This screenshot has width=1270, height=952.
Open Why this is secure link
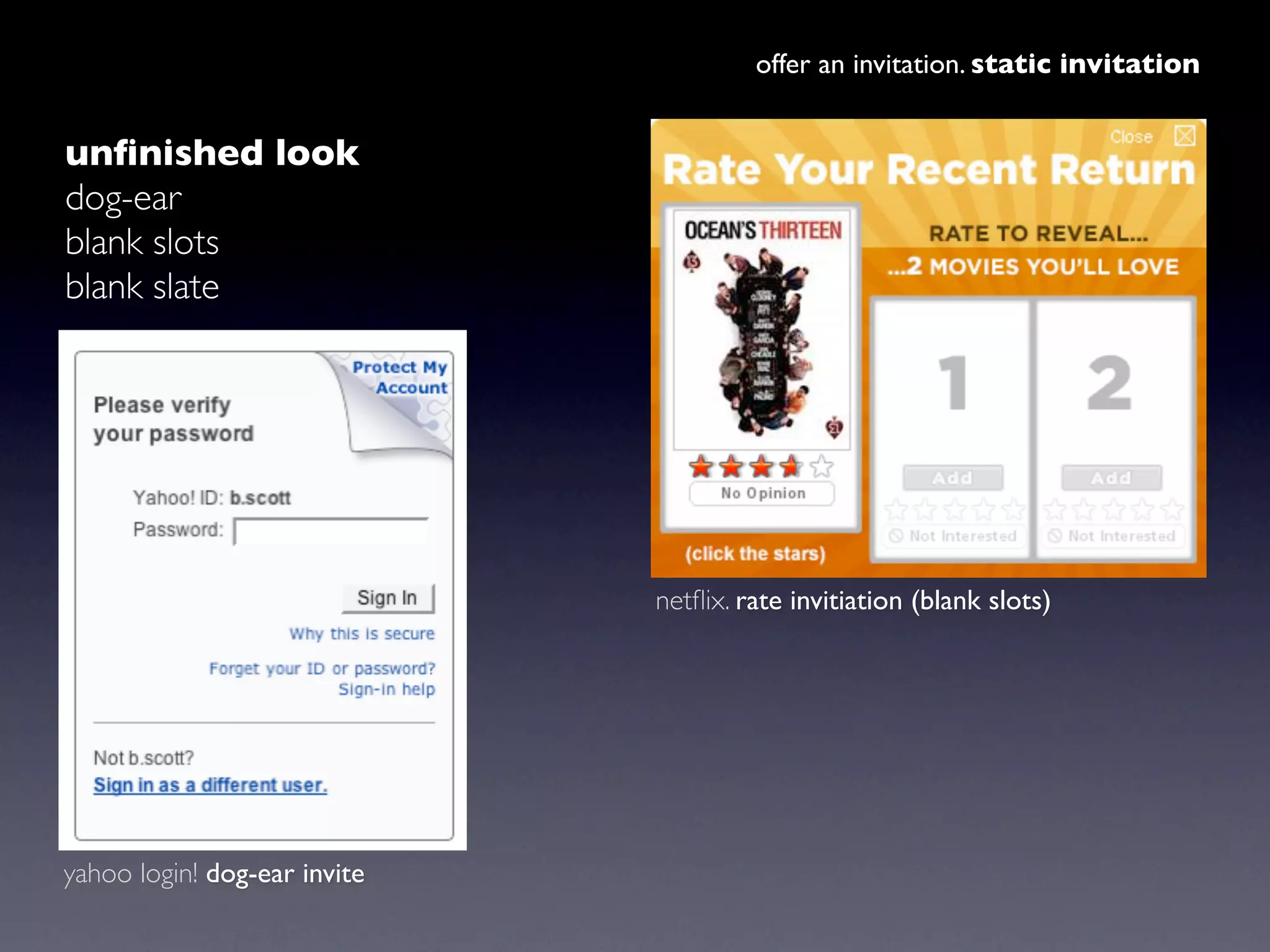click(362, 634)
